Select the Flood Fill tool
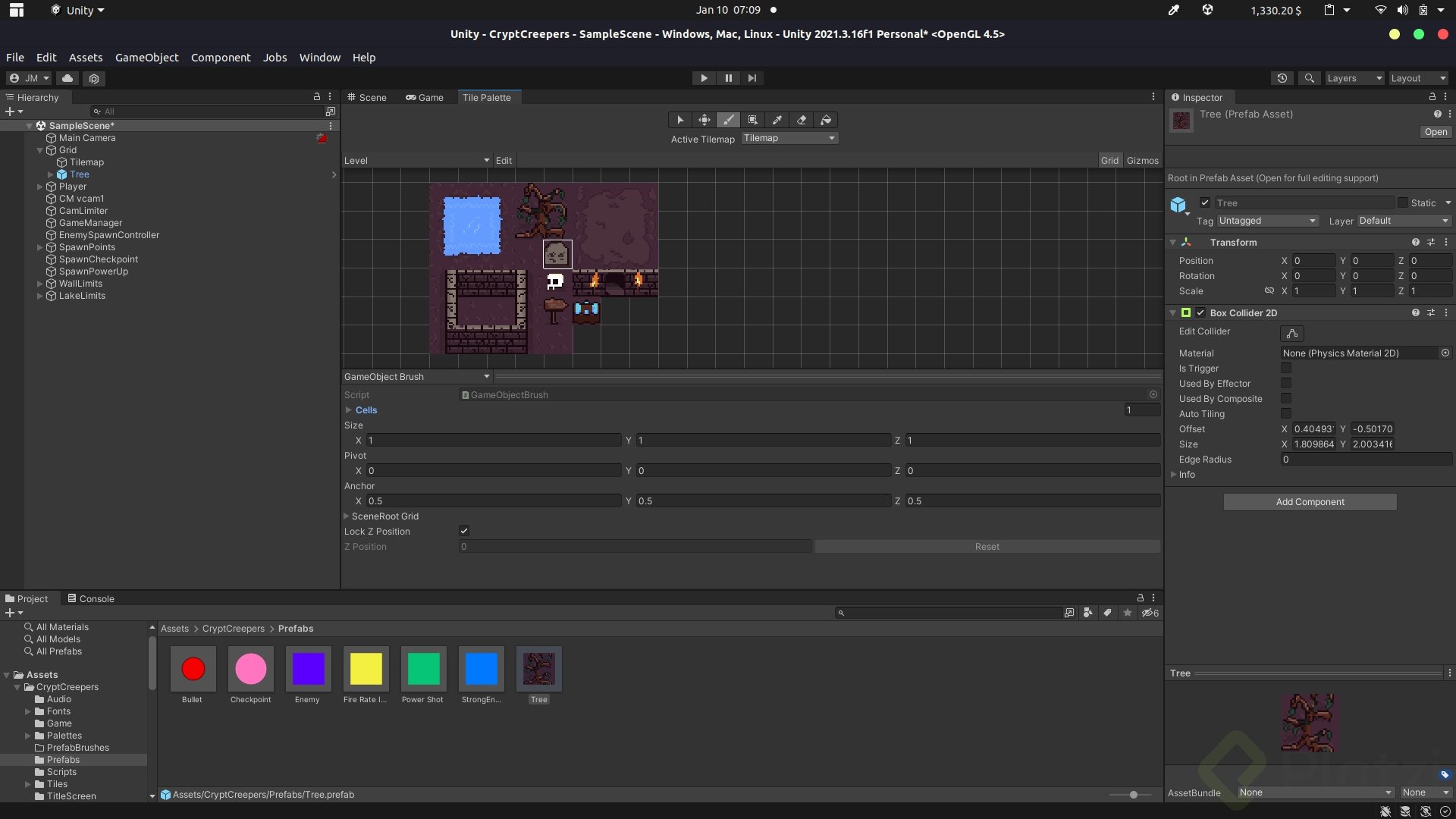 tap(826, 120)
